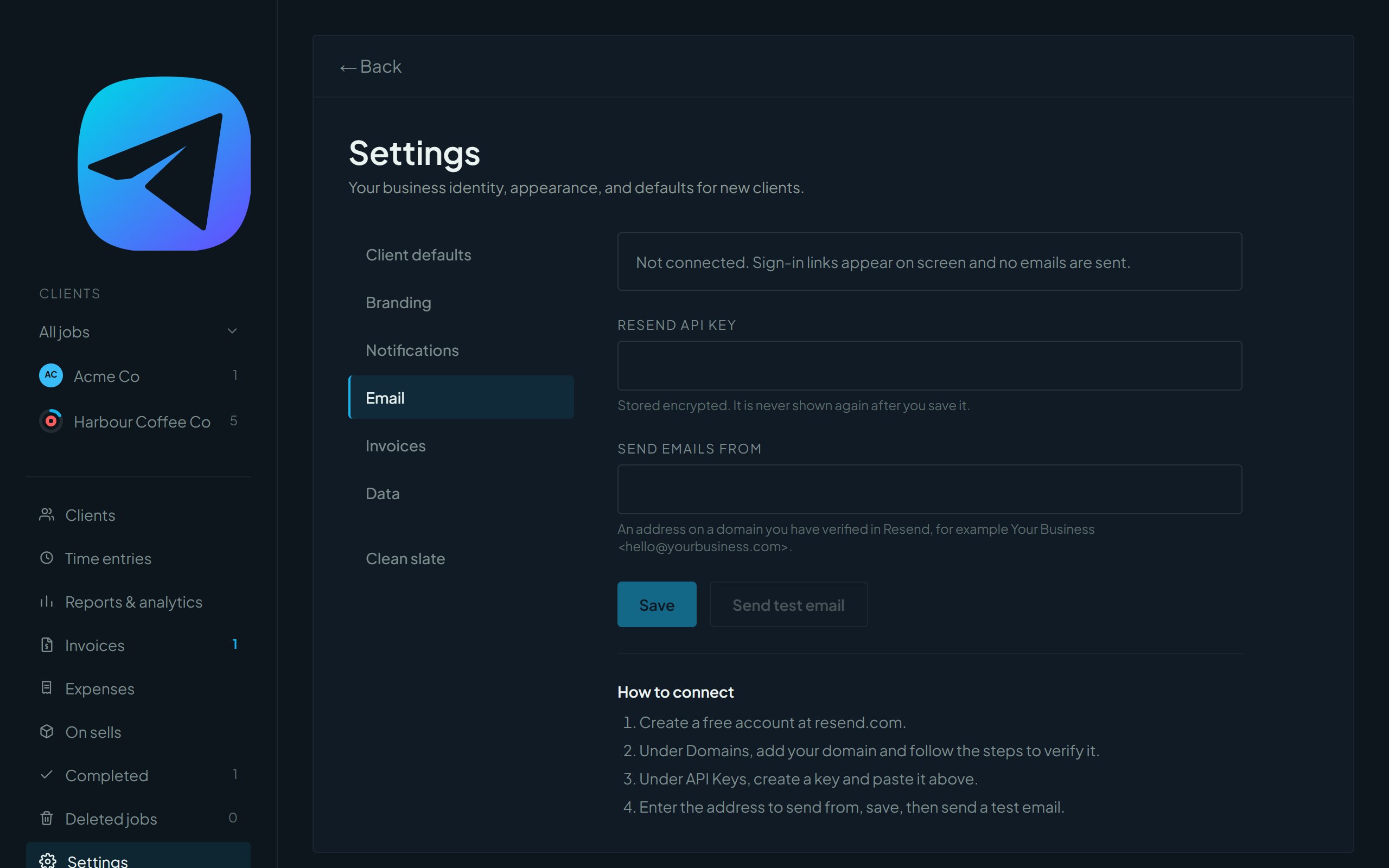1389x868 pixels.
Task: Click the Deleted jobs trash icon
Action: [x=47, y=819]
